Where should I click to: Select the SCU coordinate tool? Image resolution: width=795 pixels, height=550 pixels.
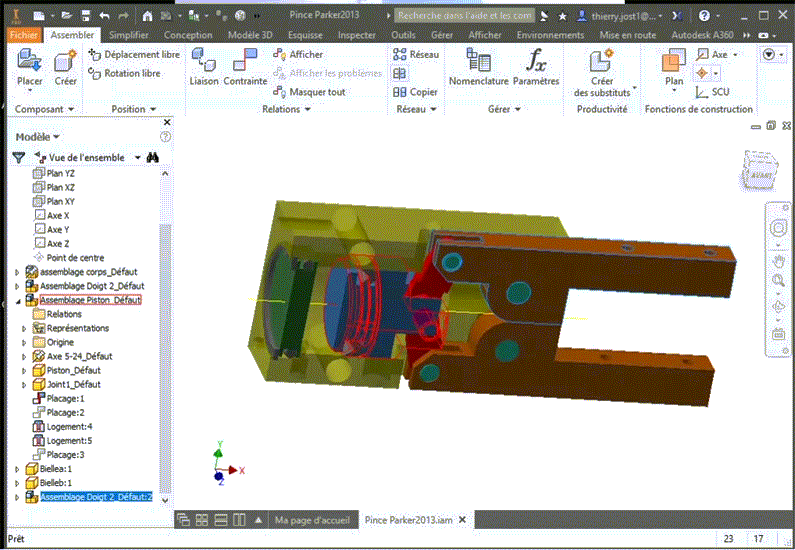pos(712,92)
